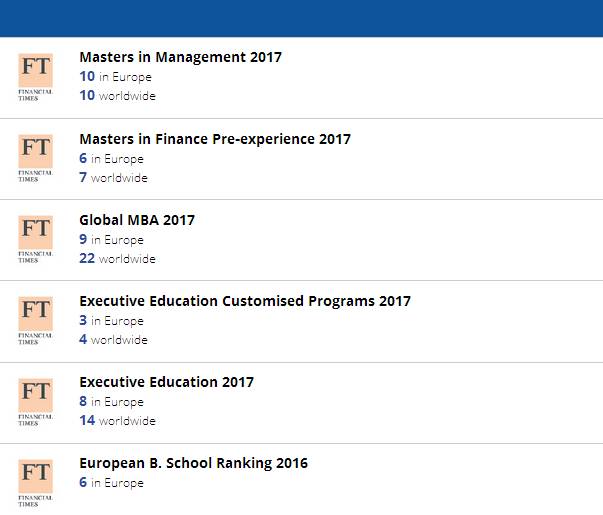
Task: Open the Masters in Management 2017 heading
Action: [x=180, y=57]
